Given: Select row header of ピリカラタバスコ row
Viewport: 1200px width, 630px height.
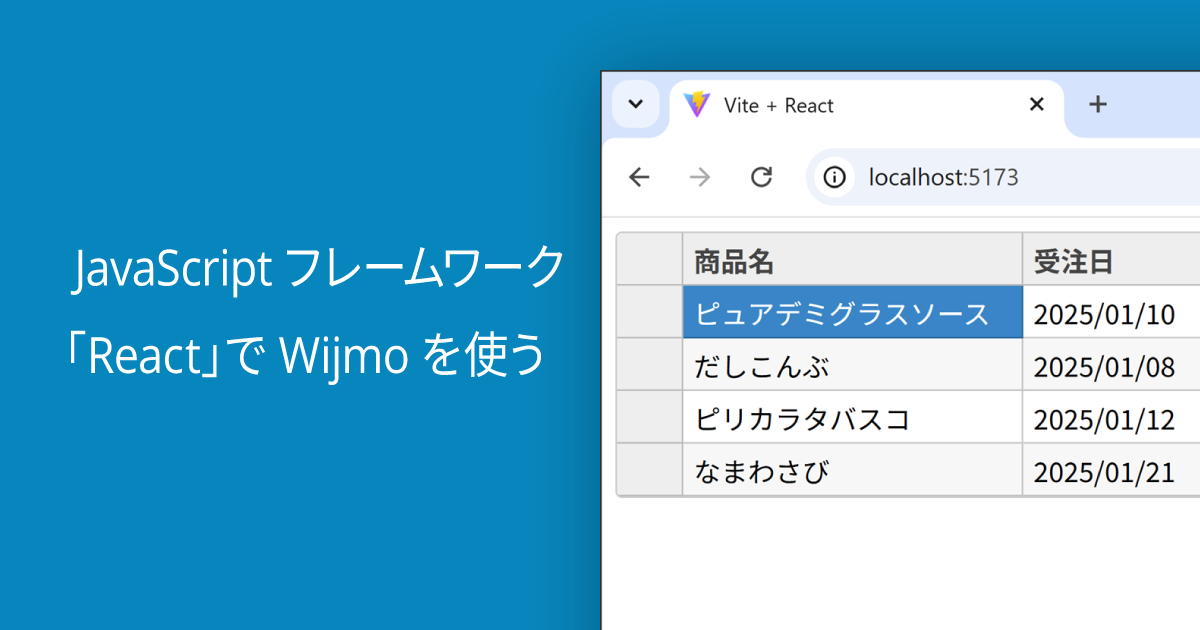Looking at the screenshot, I should [650, 417].
